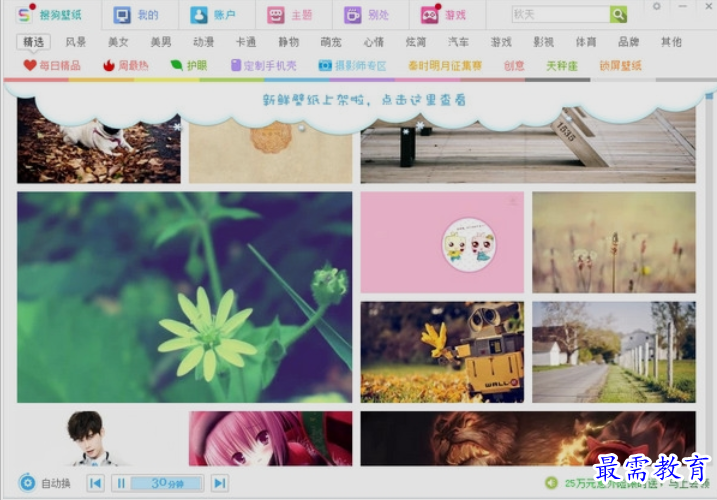Click the search field containing 秋天
This screenshot has height=500, width=717.
(x=561, y=14)
